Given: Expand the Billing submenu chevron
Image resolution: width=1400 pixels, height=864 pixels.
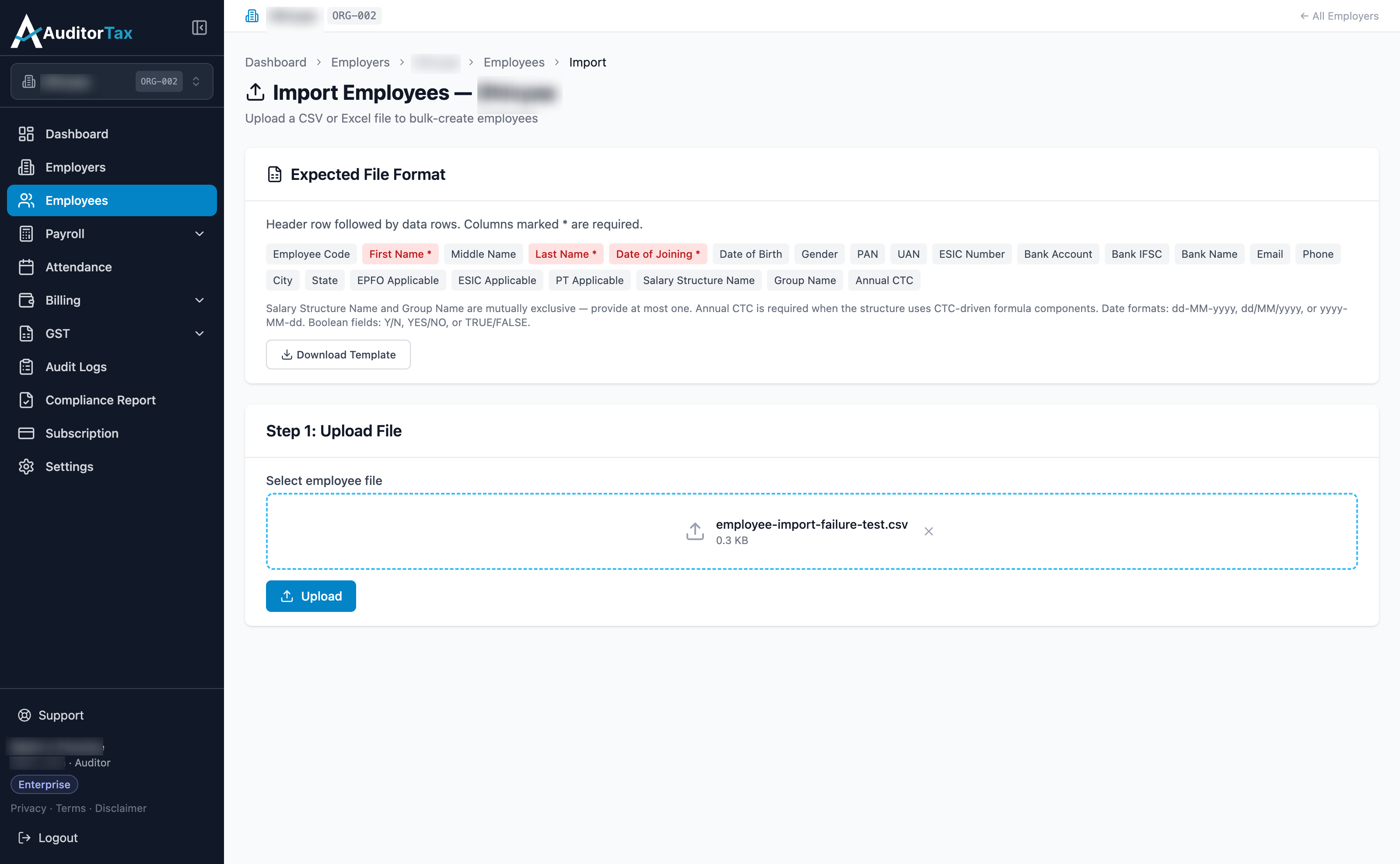Looking at the screenshot, I should tap(199, 300).
